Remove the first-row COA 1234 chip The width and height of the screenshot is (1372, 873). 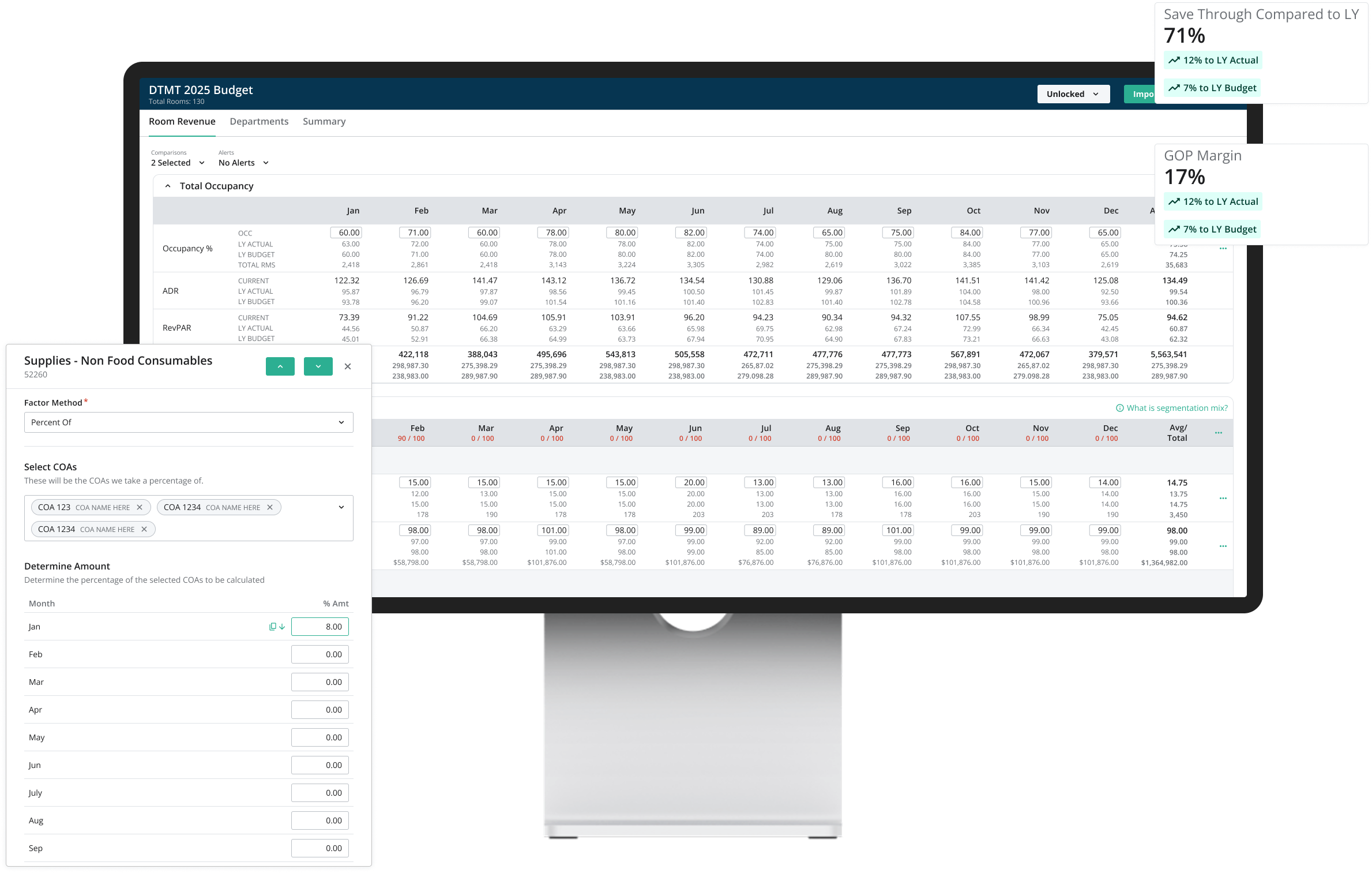click(x=270, y=507)
